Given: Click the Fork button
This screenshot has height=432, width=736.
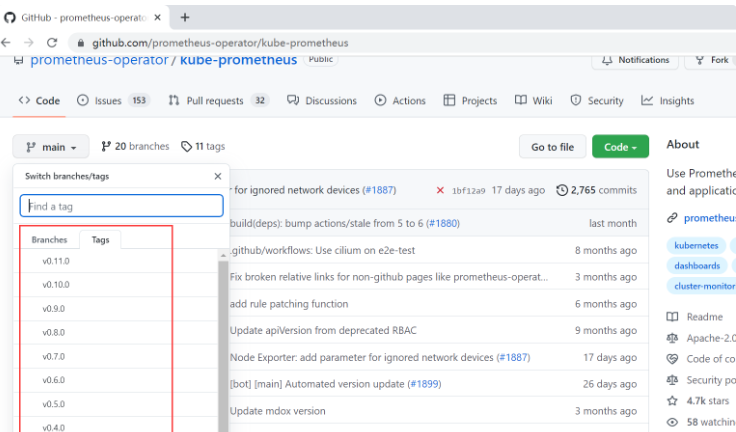Looking at the screenshot, I should 712,60.
